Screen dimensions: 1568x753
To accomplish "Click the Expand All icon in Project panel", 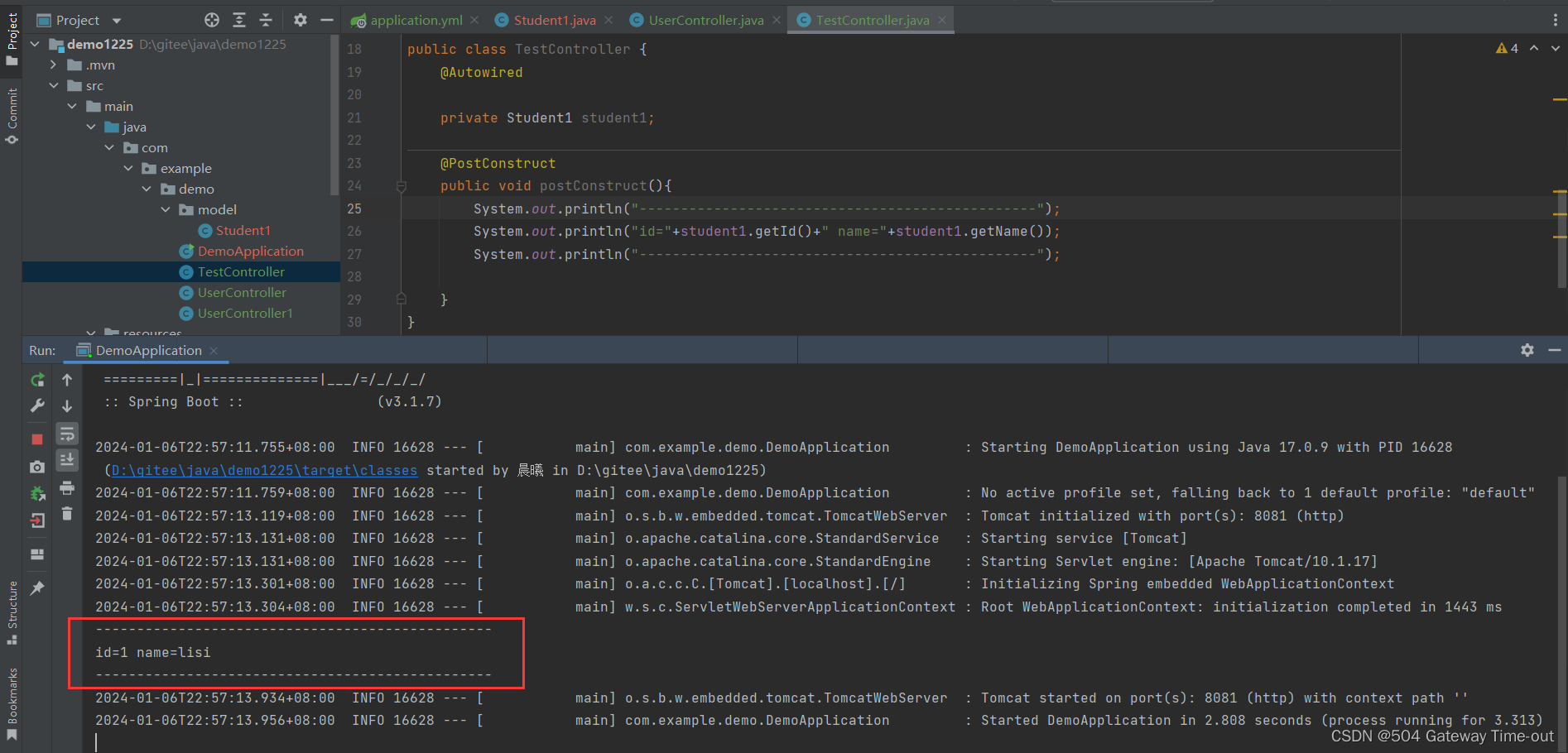I will click(239, 20).
